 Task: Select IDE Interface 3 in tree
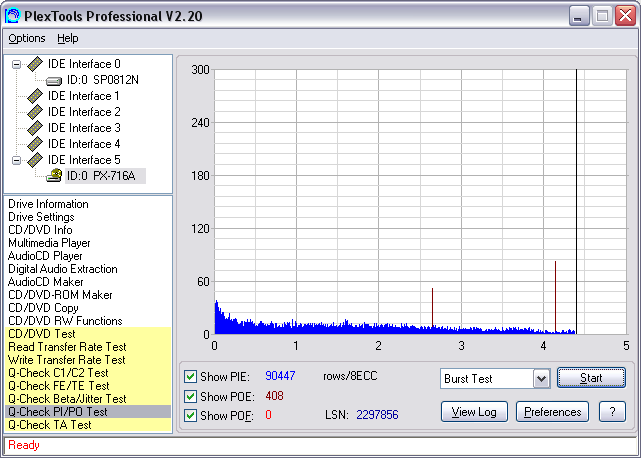pos(84,128)
